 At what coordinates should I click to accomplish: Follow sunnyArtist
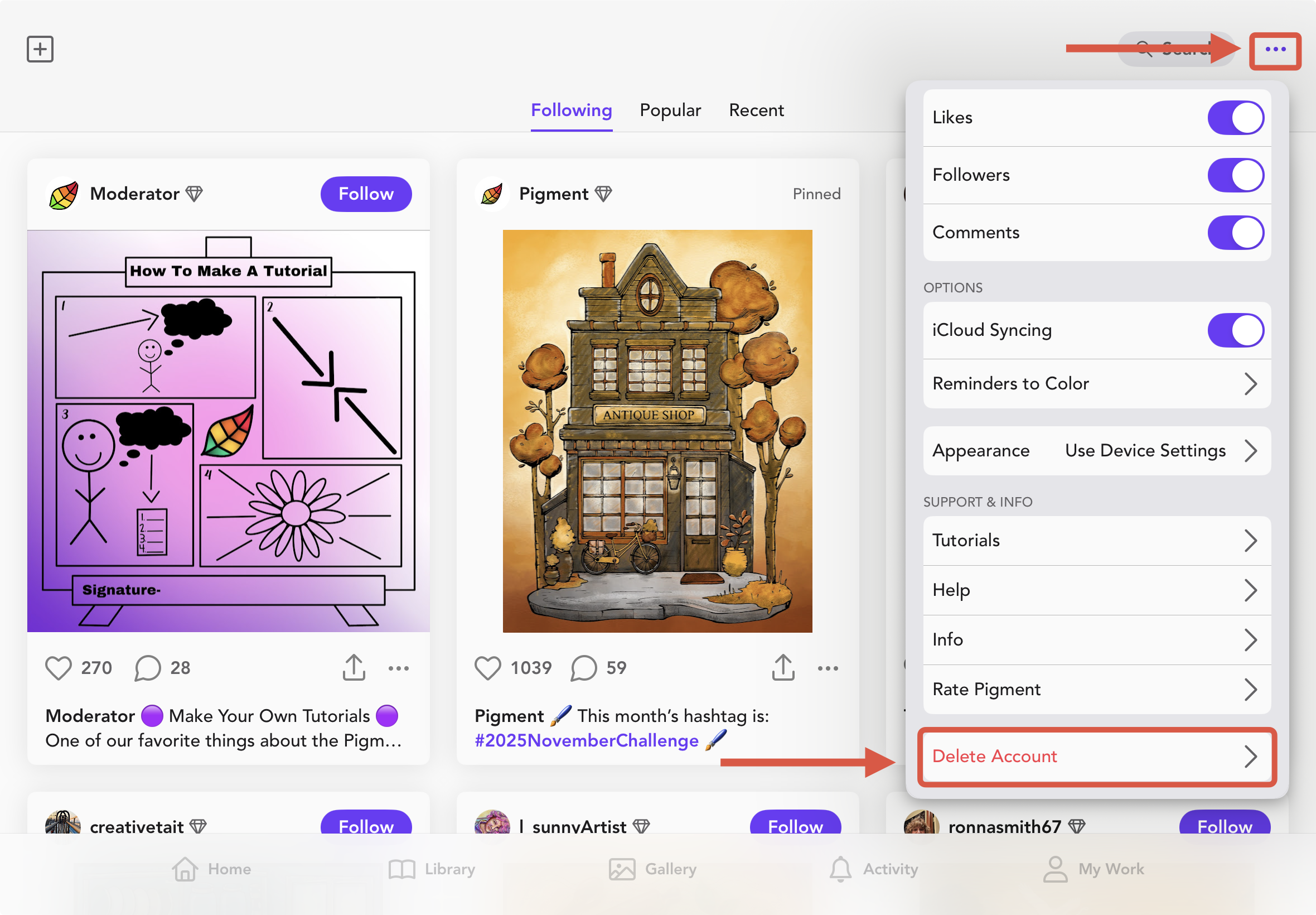(x=795, y=822)
